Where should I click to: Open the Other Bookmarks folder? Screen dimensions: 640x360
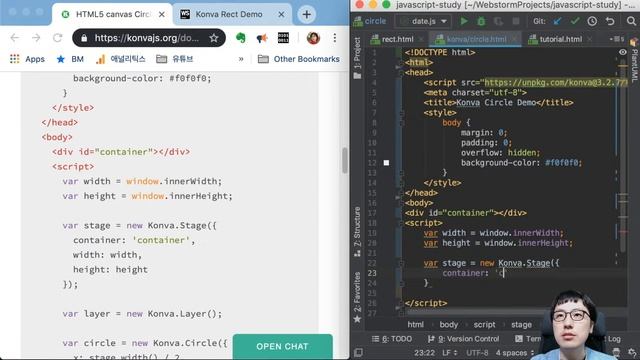pos(299,59)
